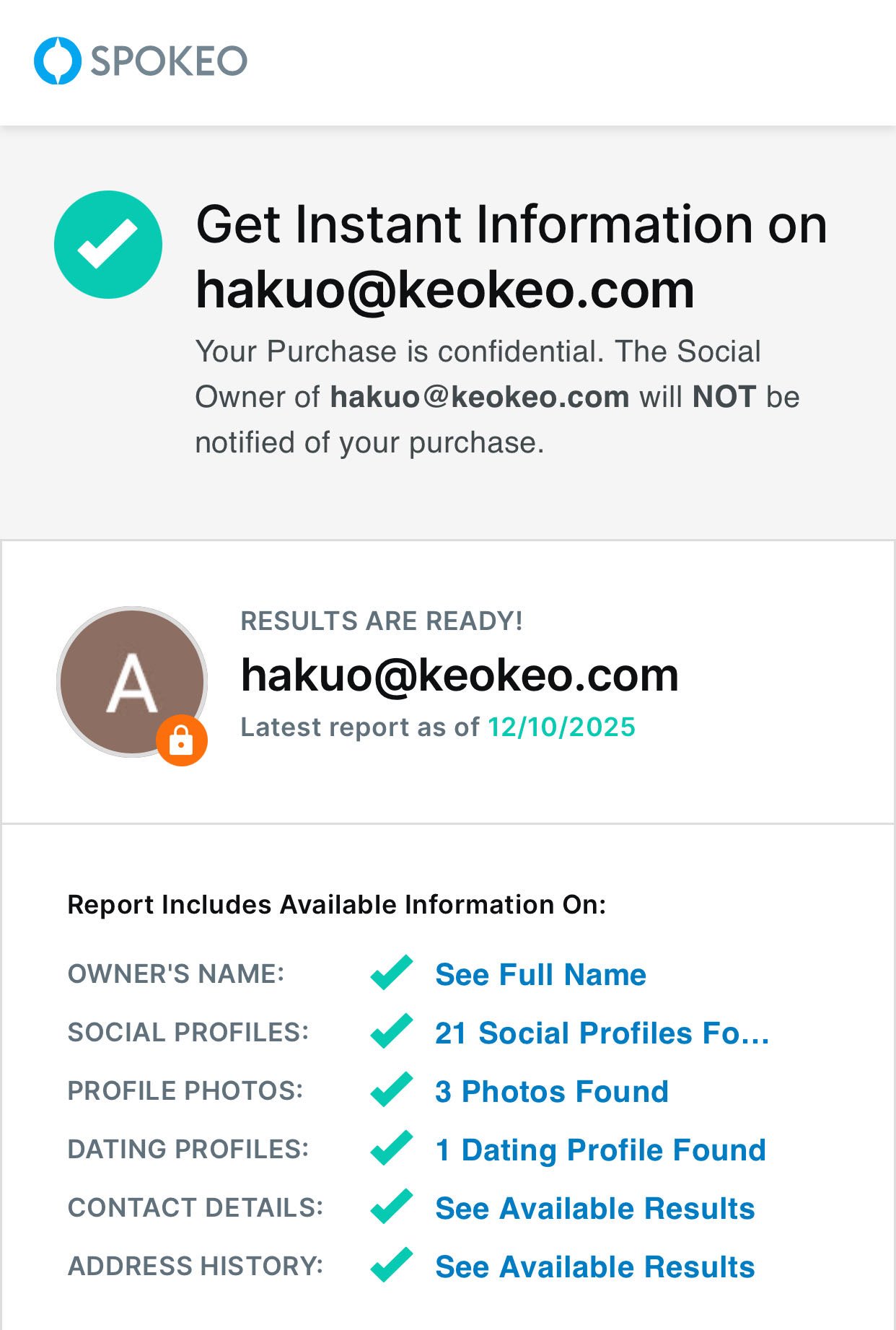The width and height of the screenshot is (896, 1330).
Task: Click the 12/10/2025 report date
Action: click(561, 727)
